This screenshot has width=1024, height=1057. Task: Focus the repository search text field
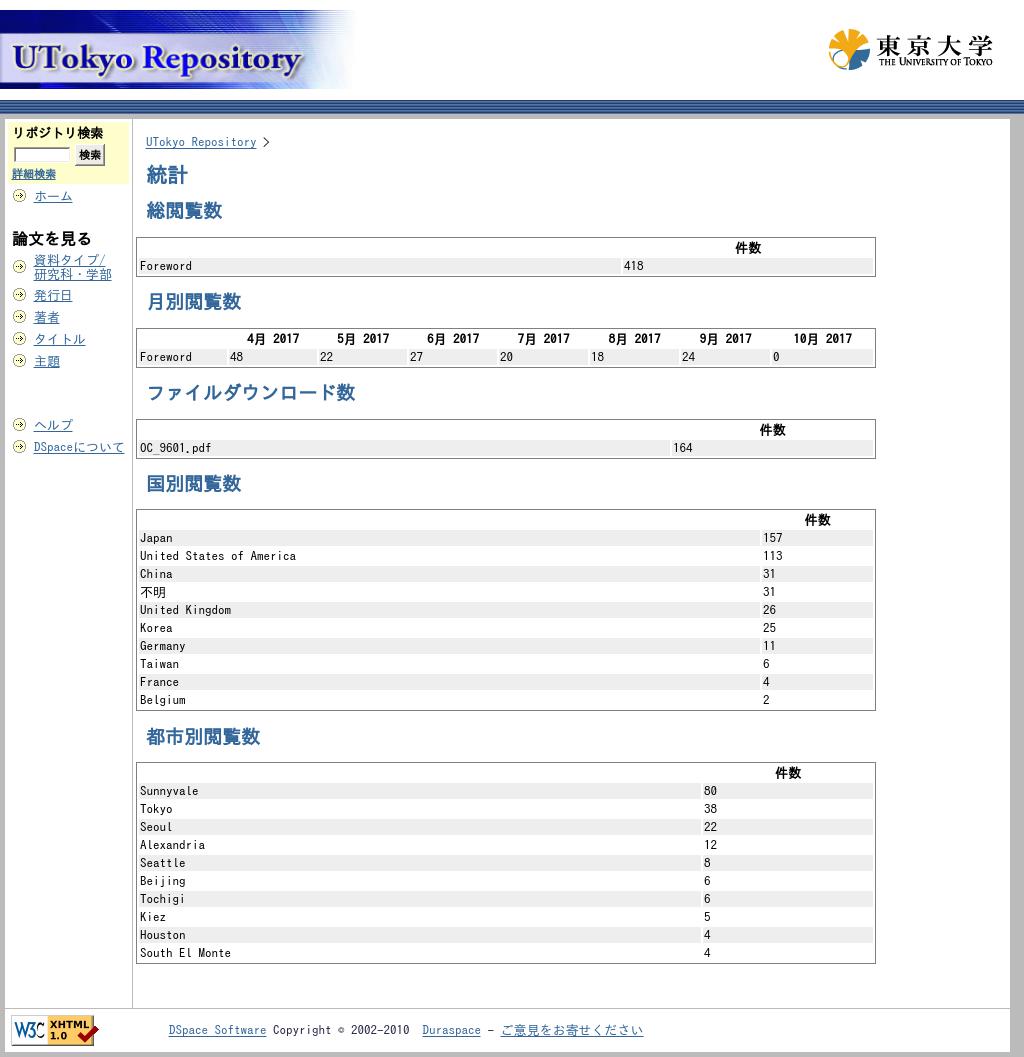point(42,155)
